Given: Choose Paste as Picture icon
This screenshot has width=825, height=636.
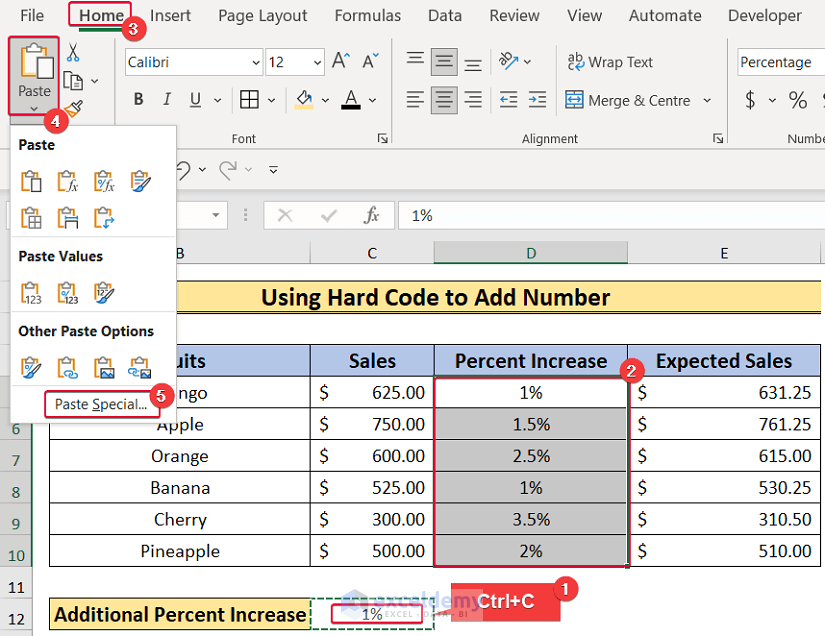Looking at the screenshot, I should (x=104, y=368).
